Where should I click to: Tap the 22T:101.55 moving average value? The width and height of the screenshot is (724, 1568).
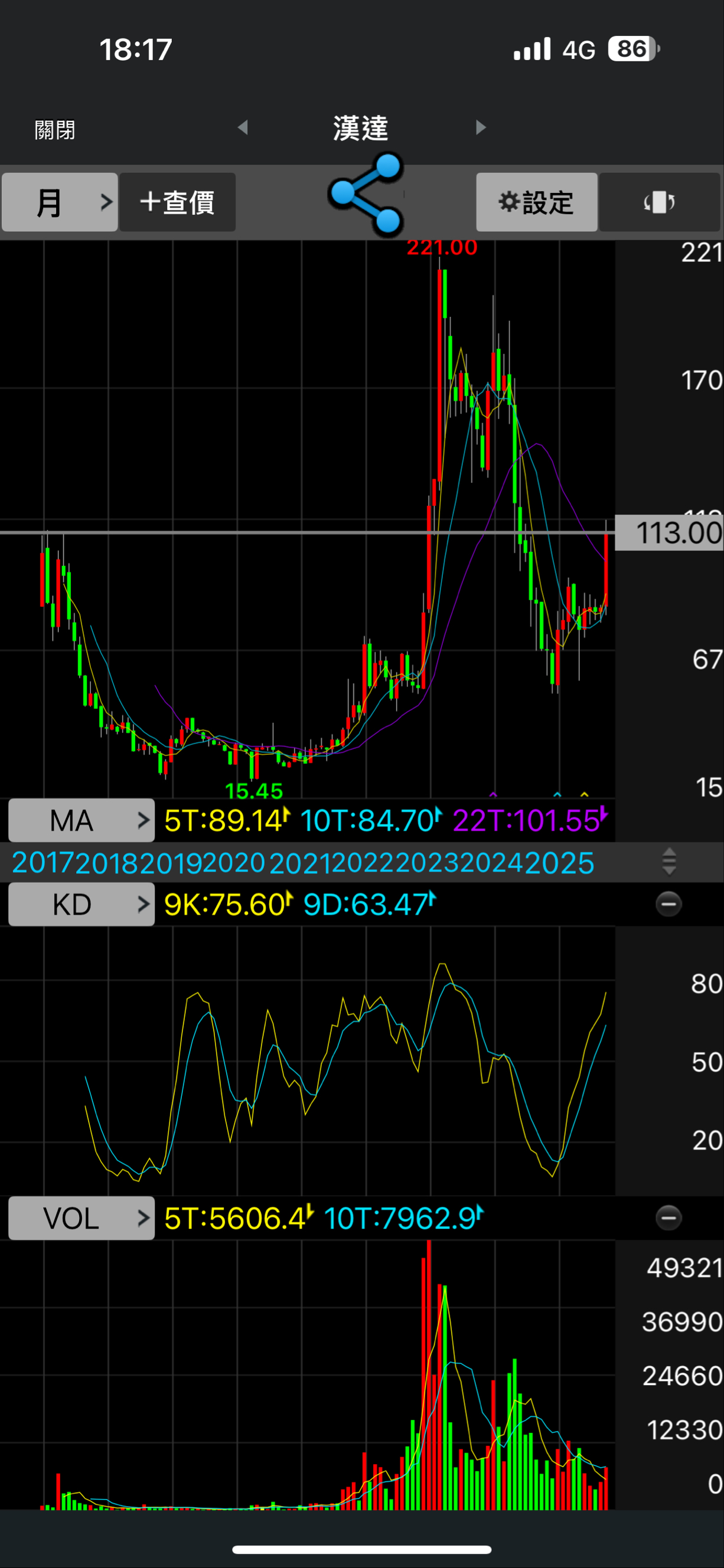pyautogui.click(x=530, y=820)
